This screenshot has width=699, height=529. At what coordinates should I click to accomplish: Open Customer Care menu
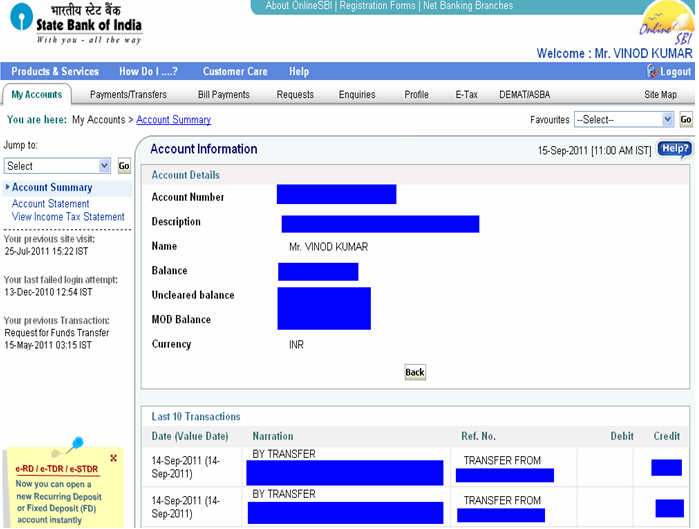coord(235,71)
